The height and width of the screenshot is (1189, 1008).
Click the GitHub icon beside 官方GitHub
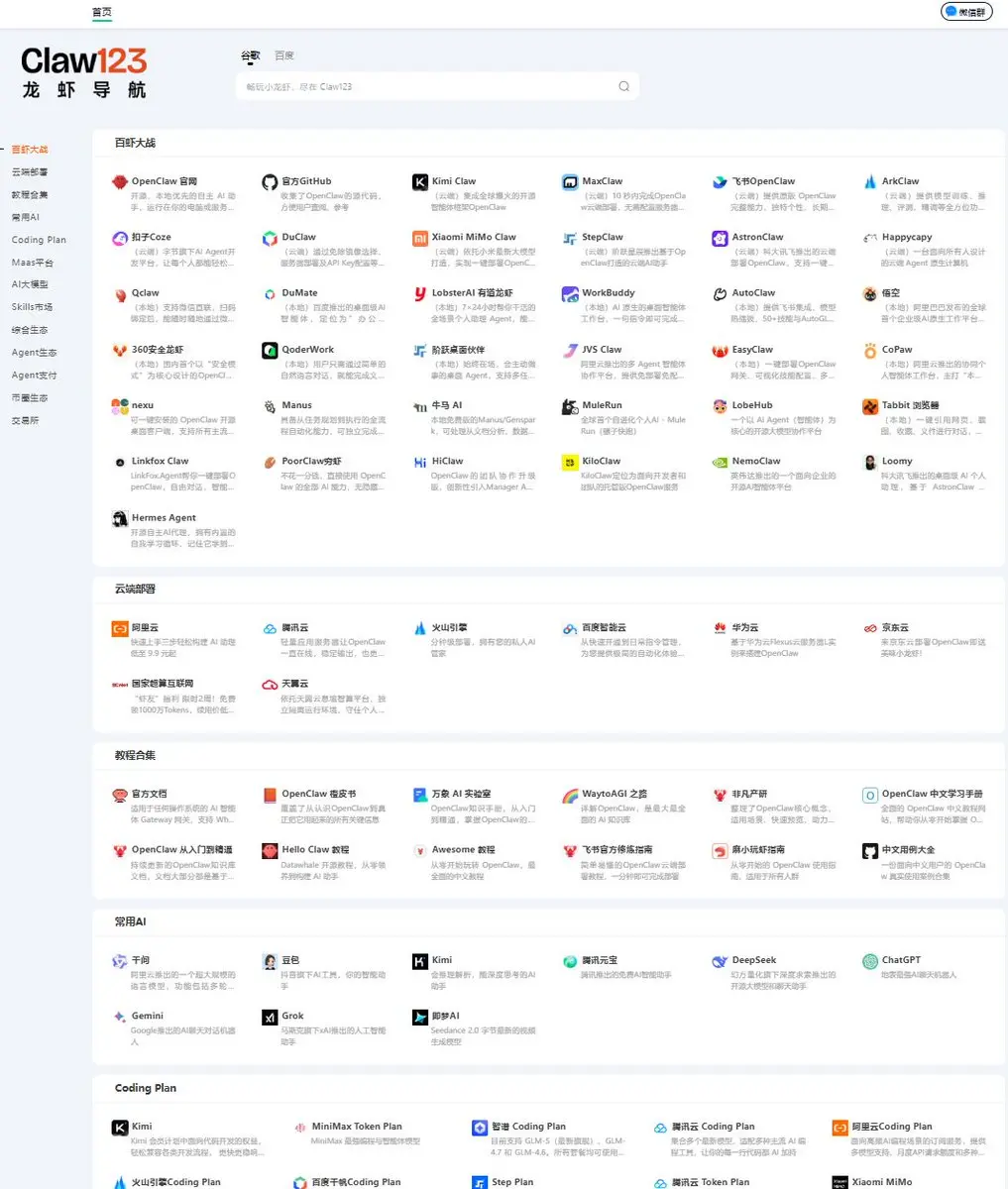coord(270,181)
